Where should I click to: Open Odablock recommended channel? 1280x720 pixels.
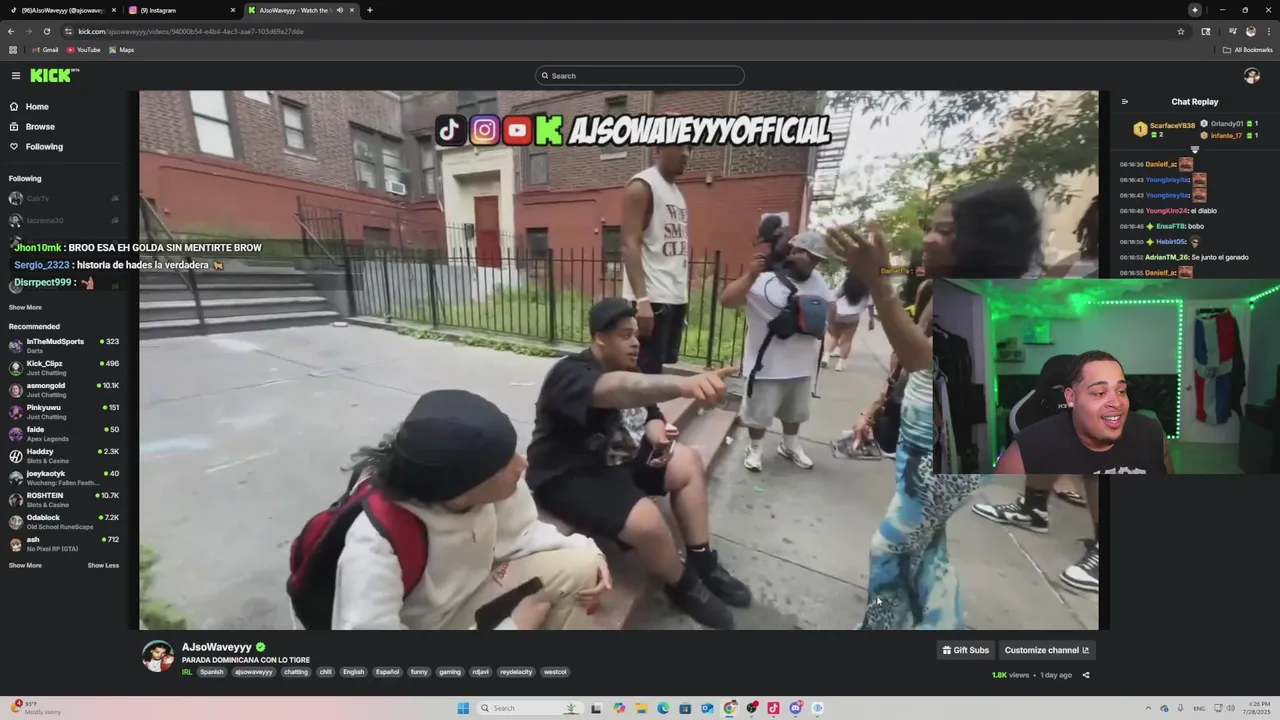coord(64,522)
